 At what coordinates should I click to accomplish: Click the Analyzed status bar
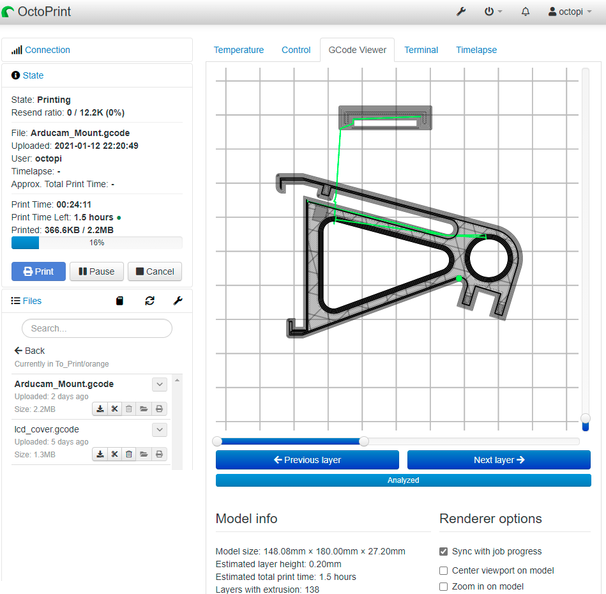pos(403,480)
